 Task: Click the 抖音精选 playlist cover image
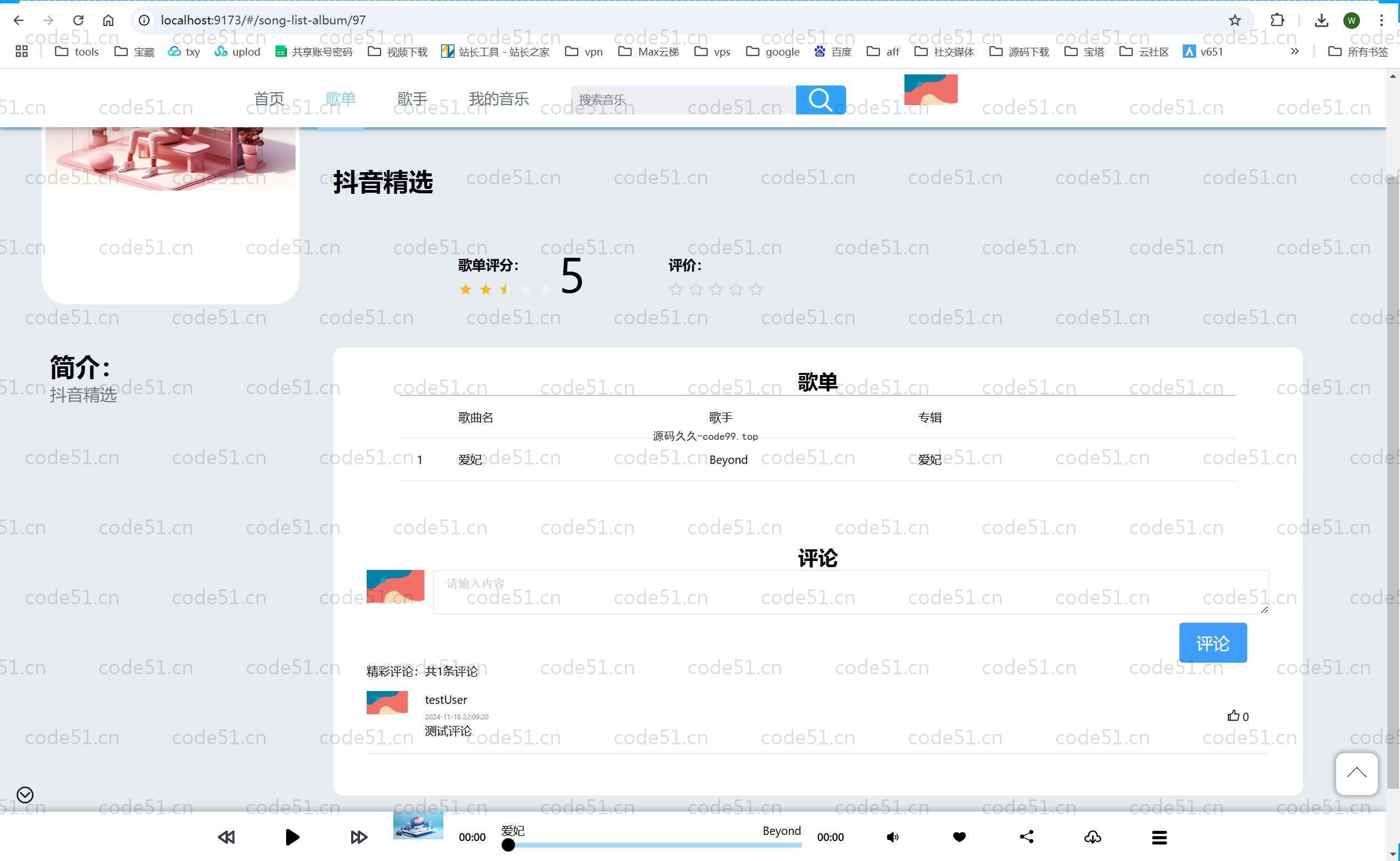170,159
